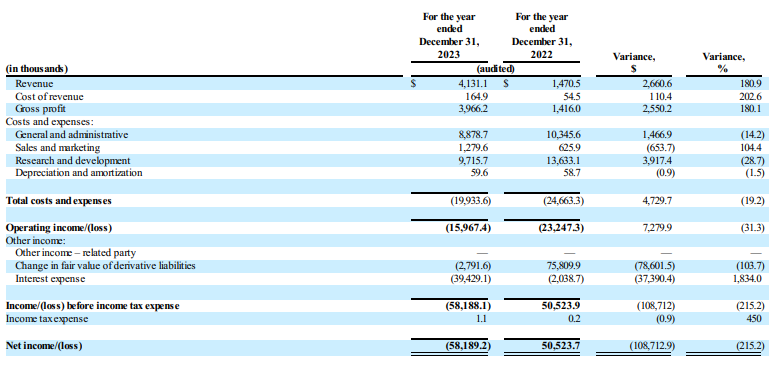
Task: Click the Revenue row label
Action: 34,84
